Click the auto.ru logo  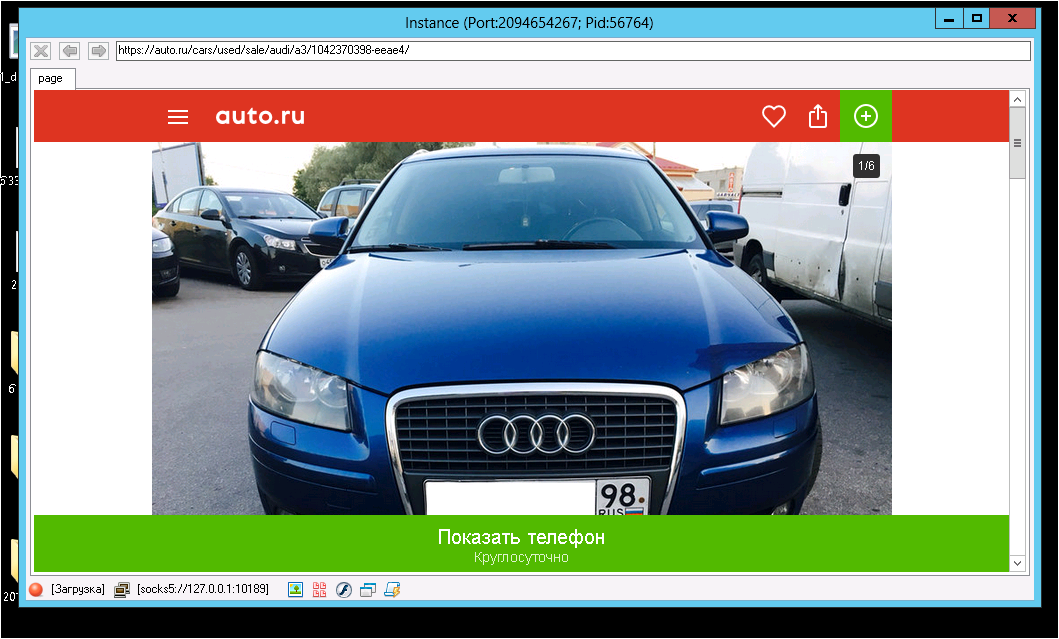click(260, 116)
